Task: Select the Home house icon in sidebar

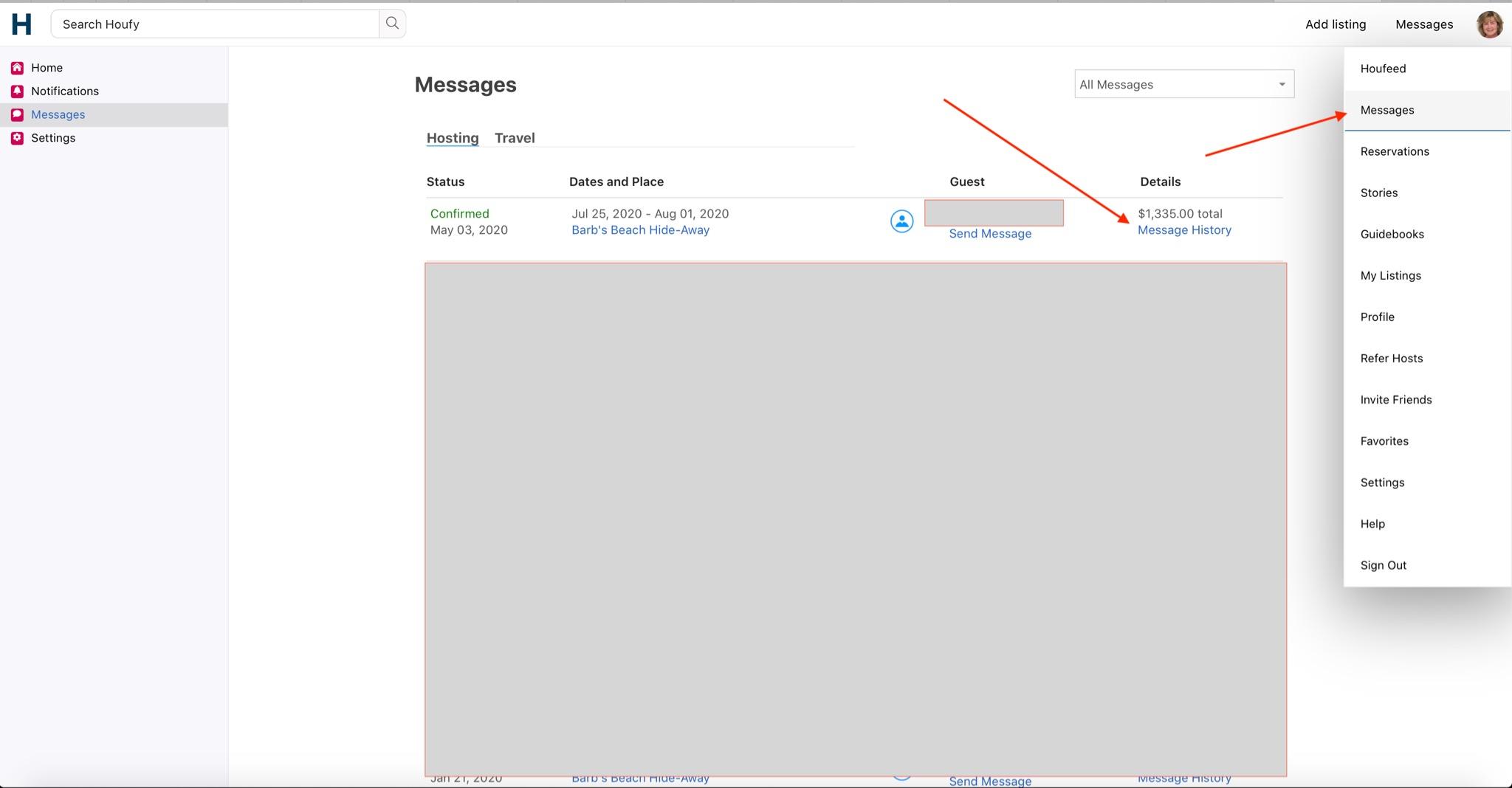Action: pyautogui.click(x=16, y=67)
